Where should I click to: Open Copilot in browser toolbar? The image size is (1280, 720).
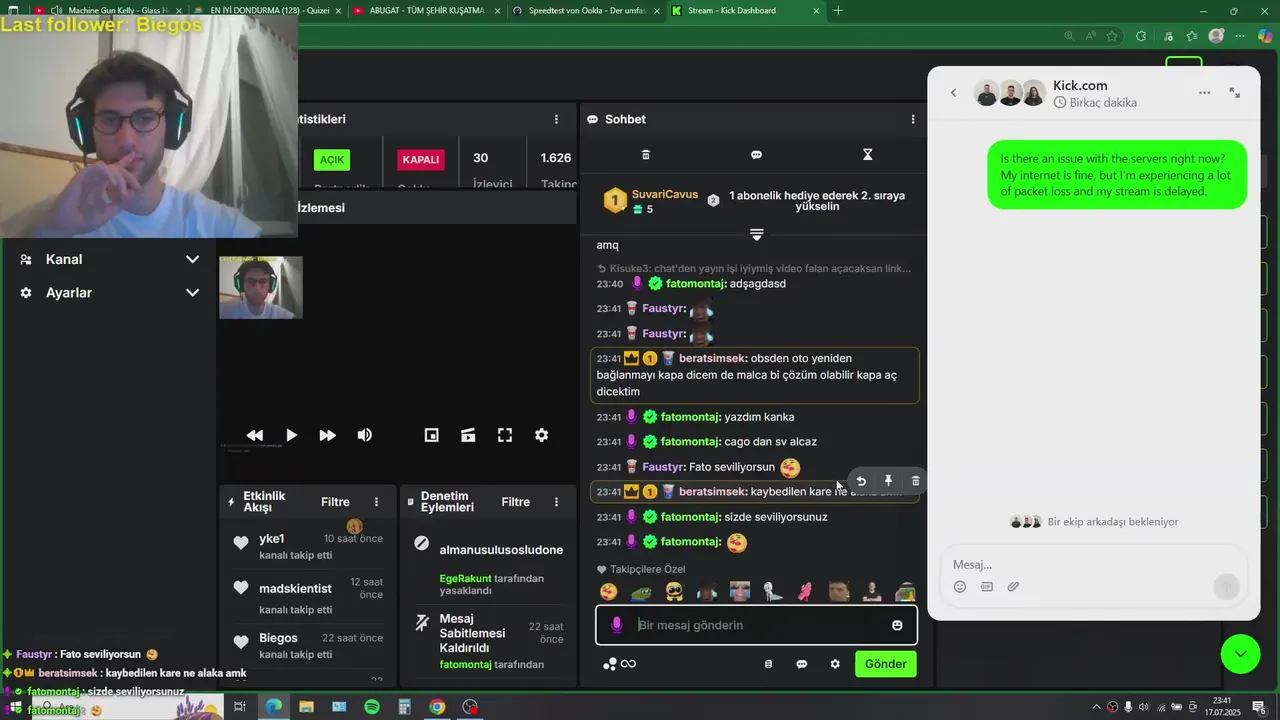pos(1264,36)
